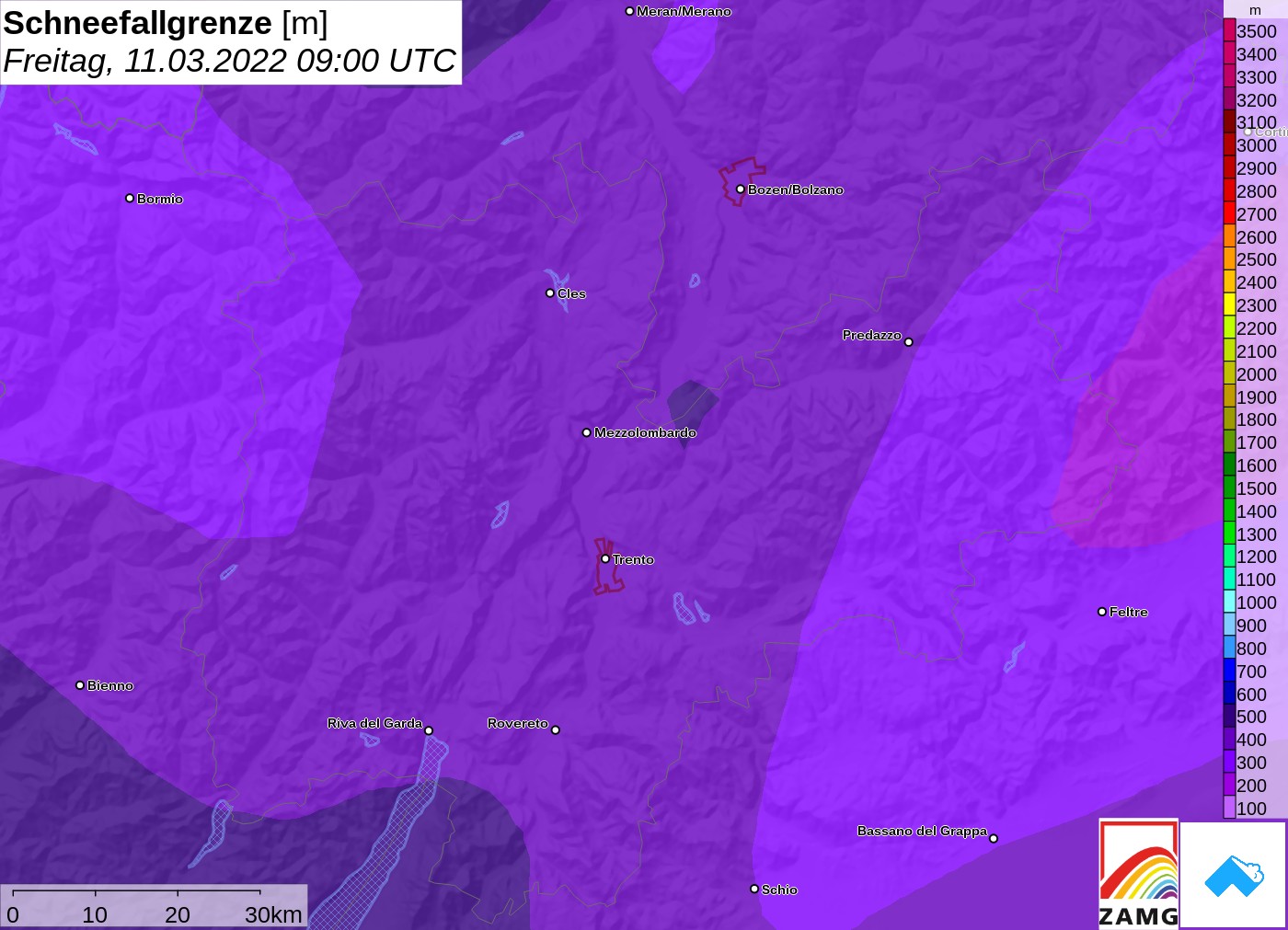Pick the 3000 legend color swatch
This screenshot has width=1288, height=930.
[x=1229, y=144]
